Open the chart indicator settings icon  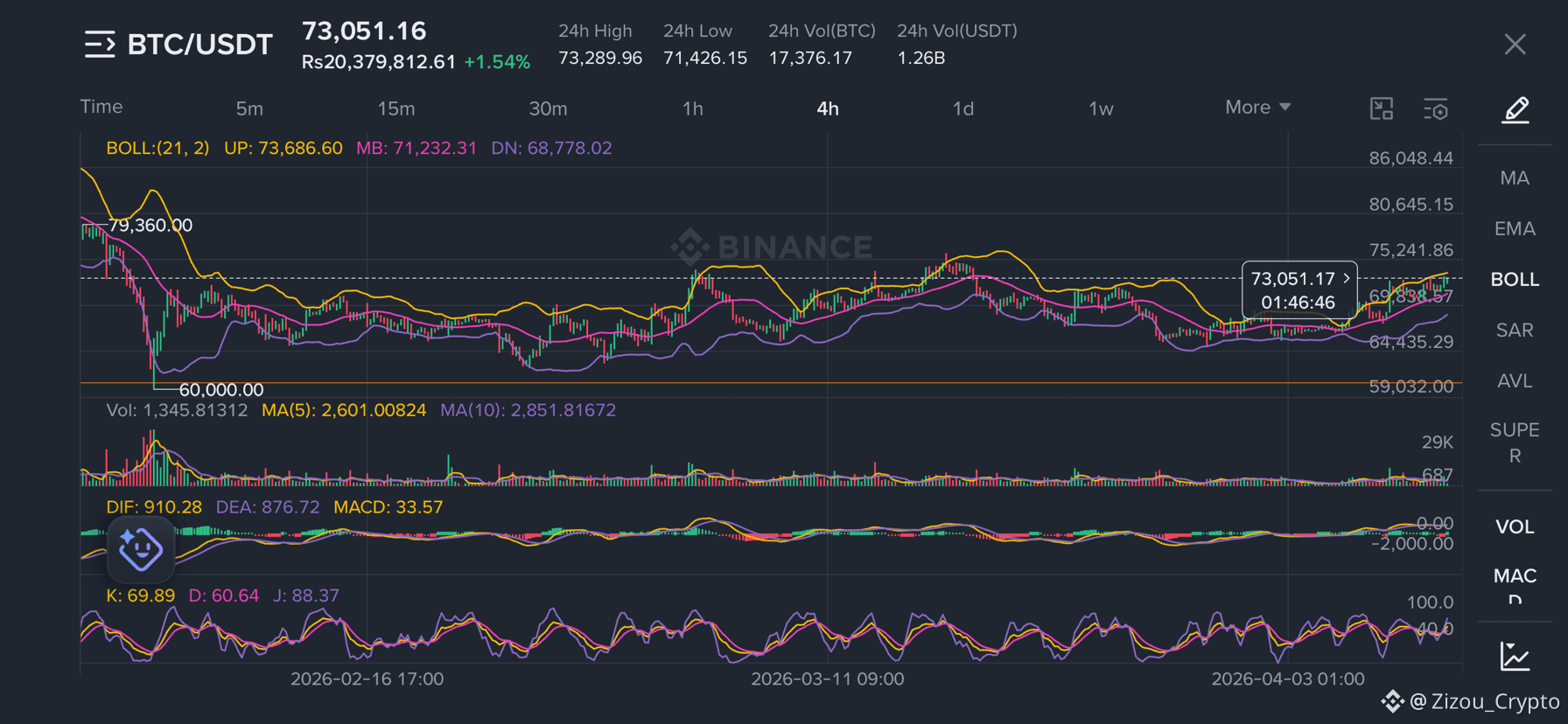coord(1436,108)
